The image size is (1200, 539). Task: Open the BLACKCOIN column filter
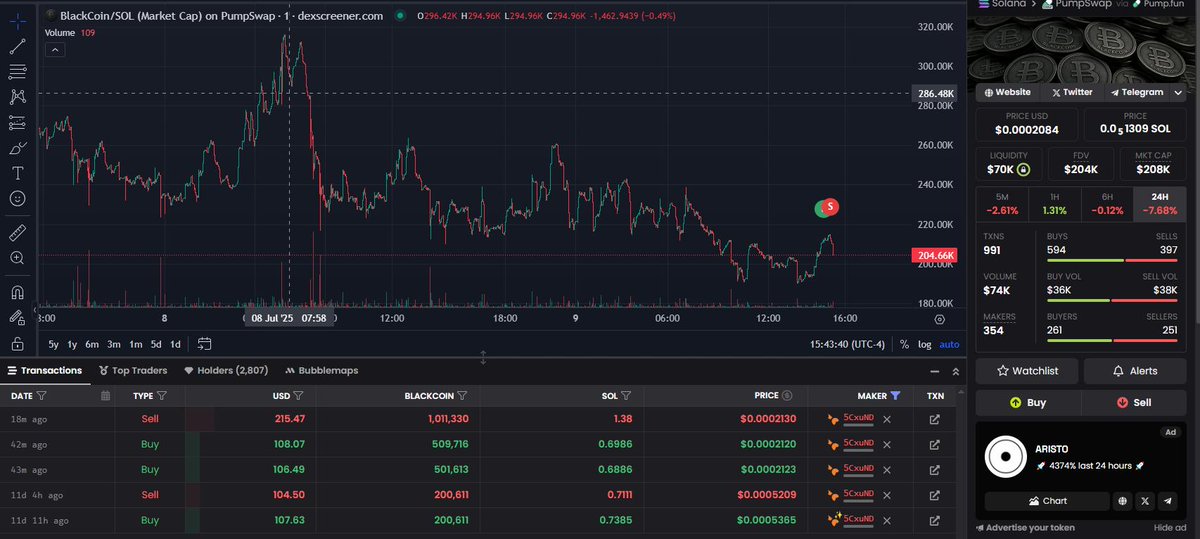462,396
